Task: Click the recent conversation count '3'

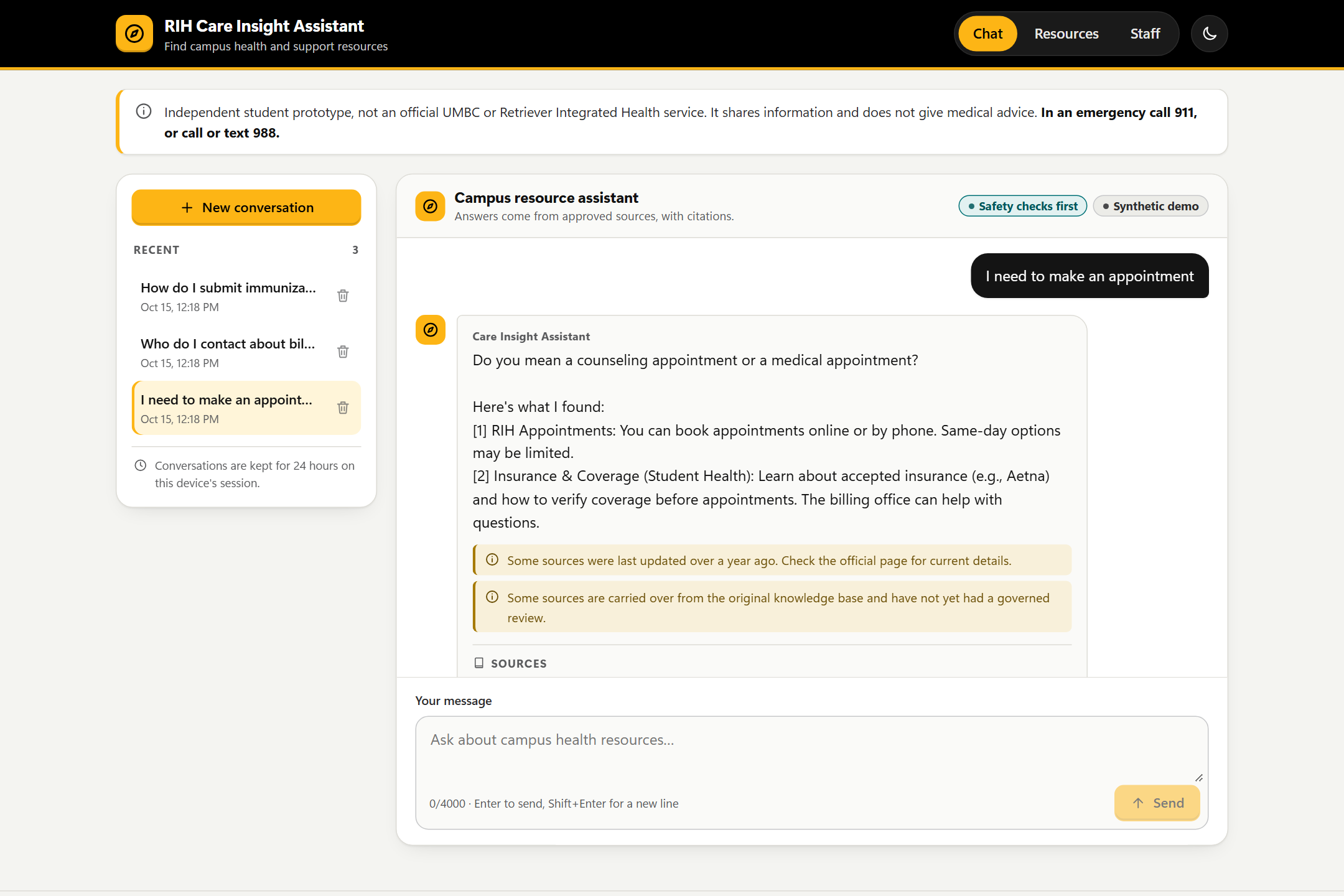Action: [355, 250]
